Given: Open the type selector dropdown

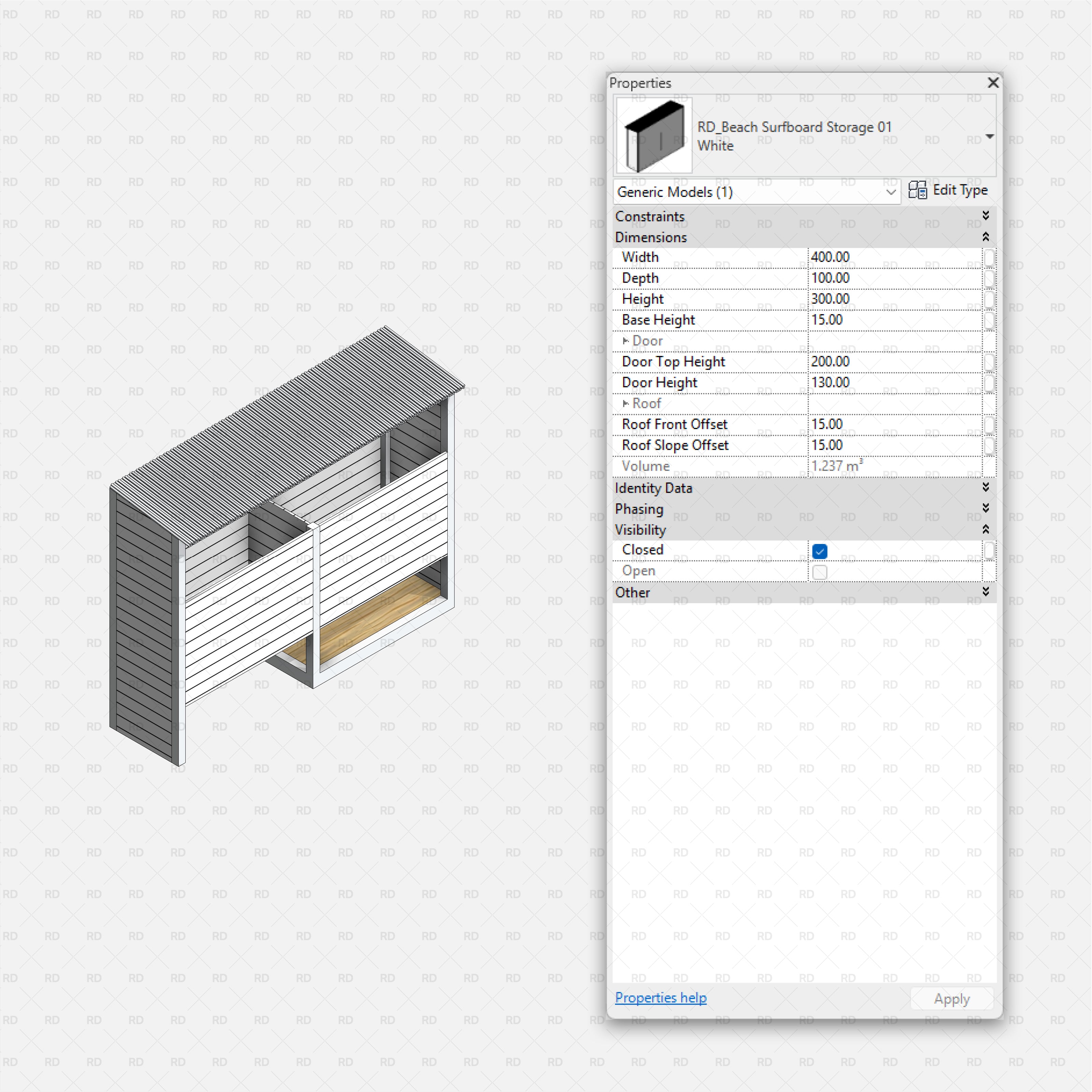Looking at the screenshot, I should pos(990,136).
